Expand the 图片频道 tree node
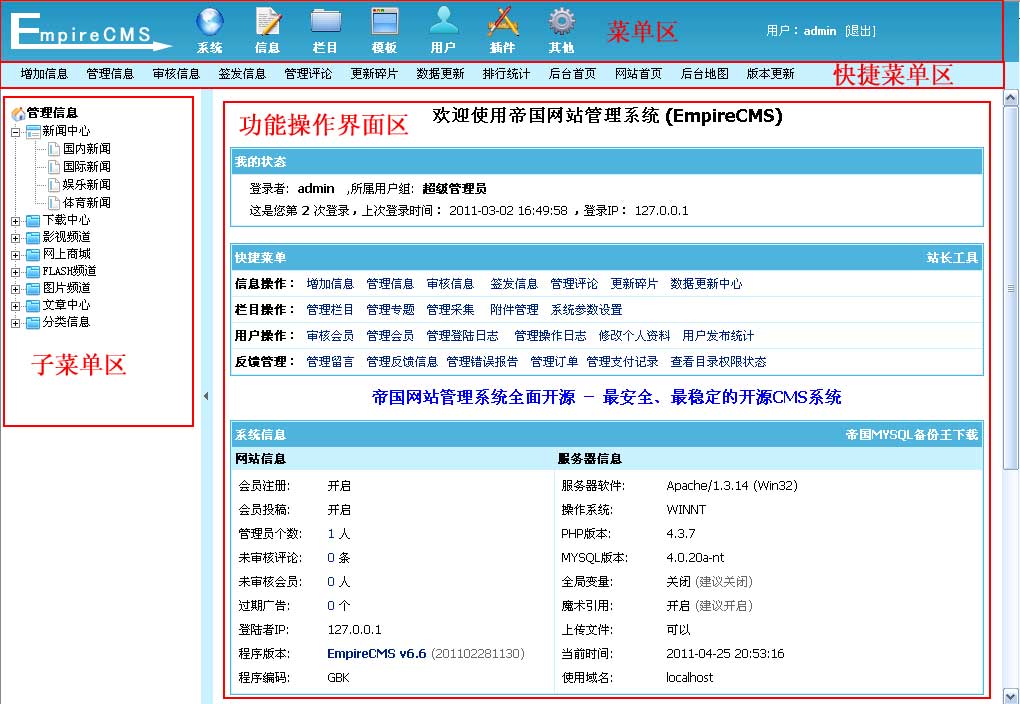 (16, 288)
